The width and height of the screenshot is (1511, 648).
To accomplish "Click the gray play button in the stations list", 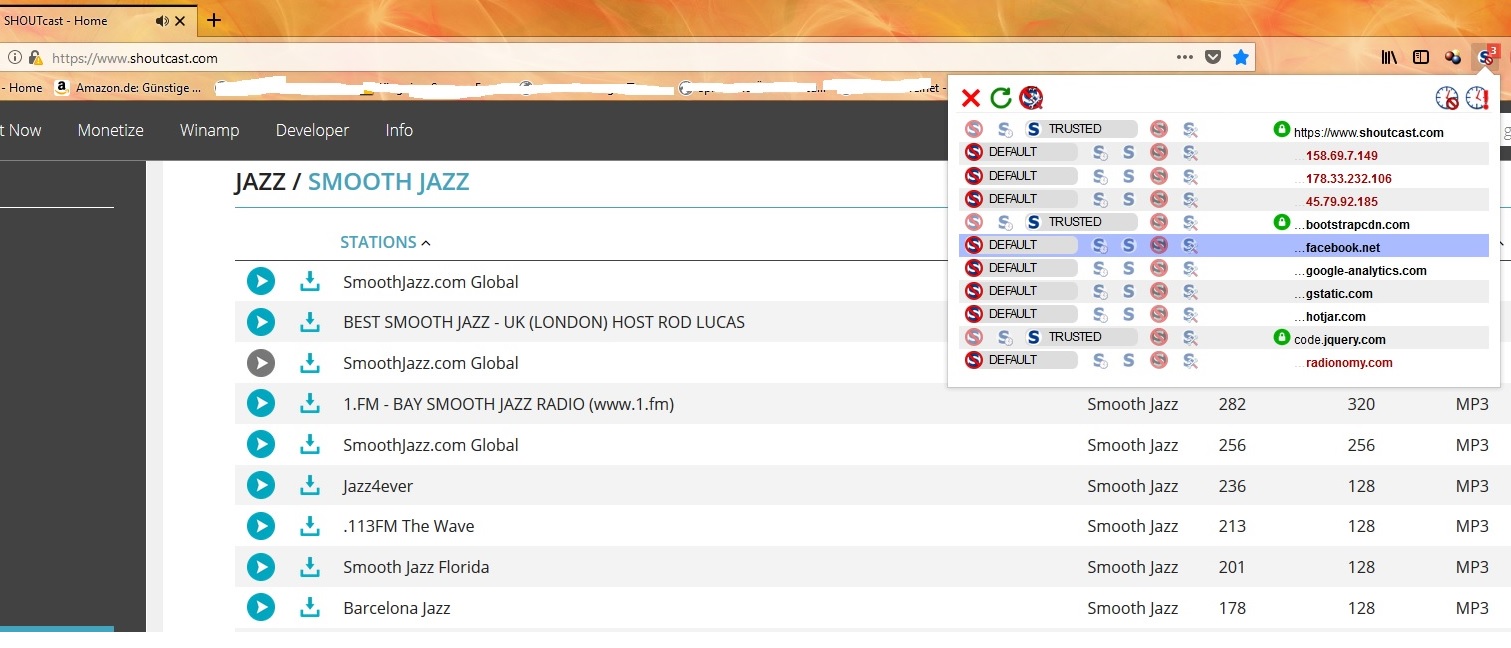I will click(261, 363).
